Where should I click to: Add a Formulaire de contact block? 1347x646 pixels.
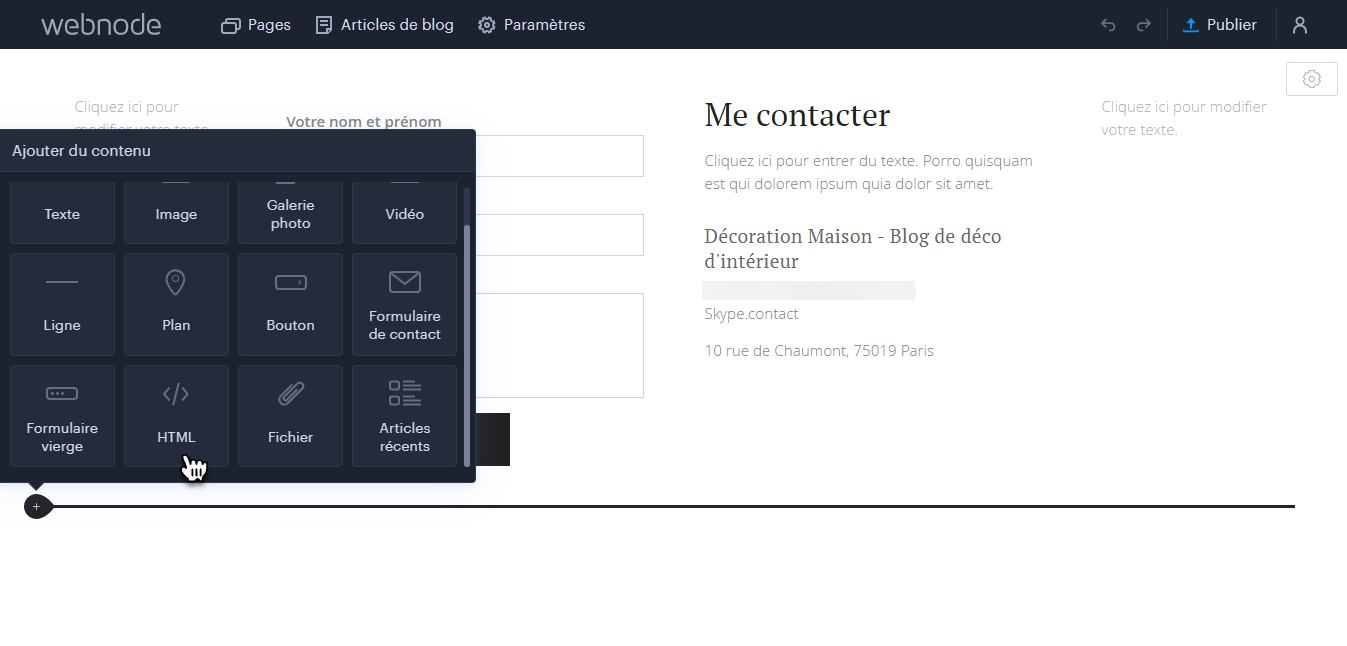coord(404,304)
